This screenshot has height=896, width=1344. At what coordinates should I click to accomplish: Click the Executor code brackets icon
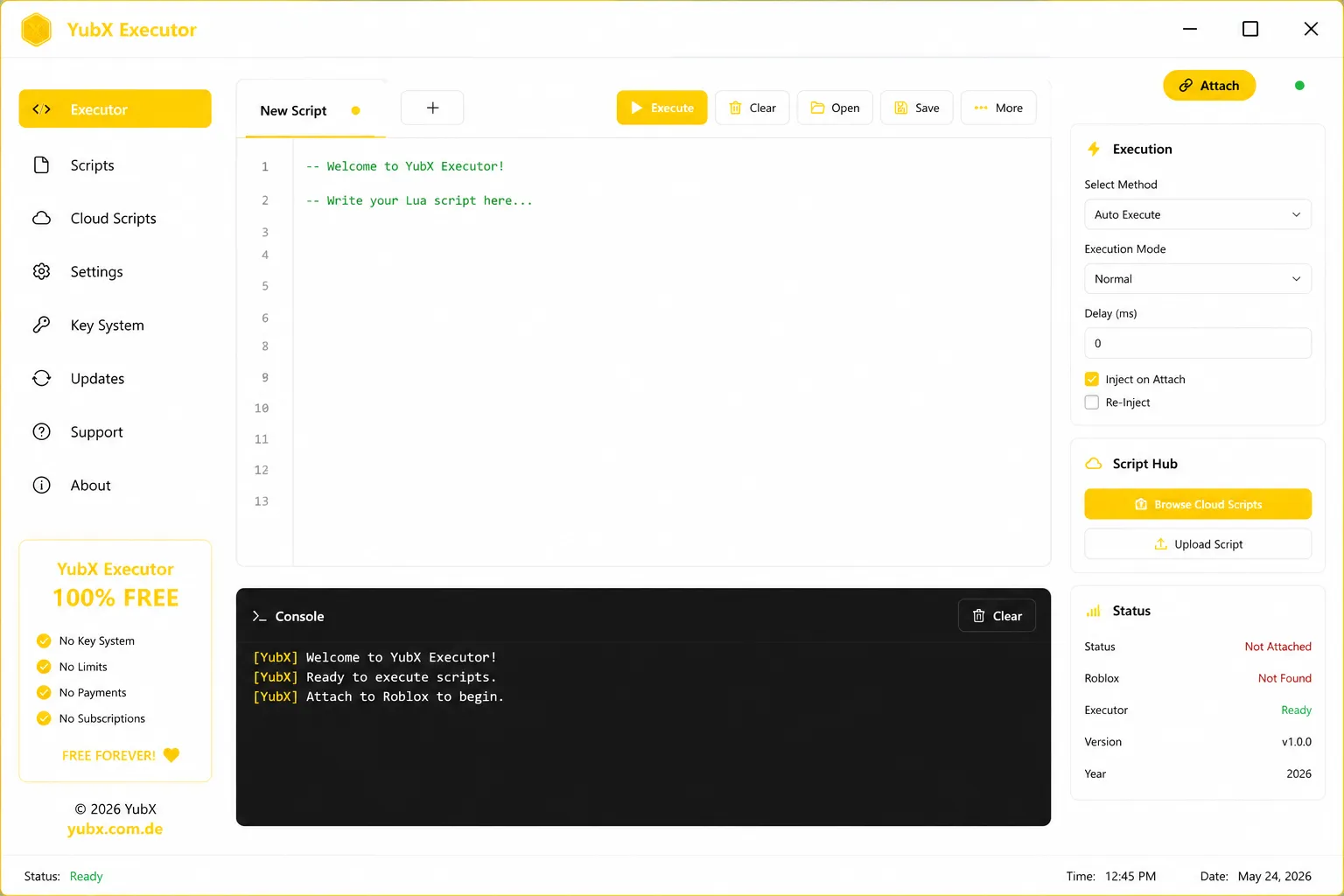point(41,109)
